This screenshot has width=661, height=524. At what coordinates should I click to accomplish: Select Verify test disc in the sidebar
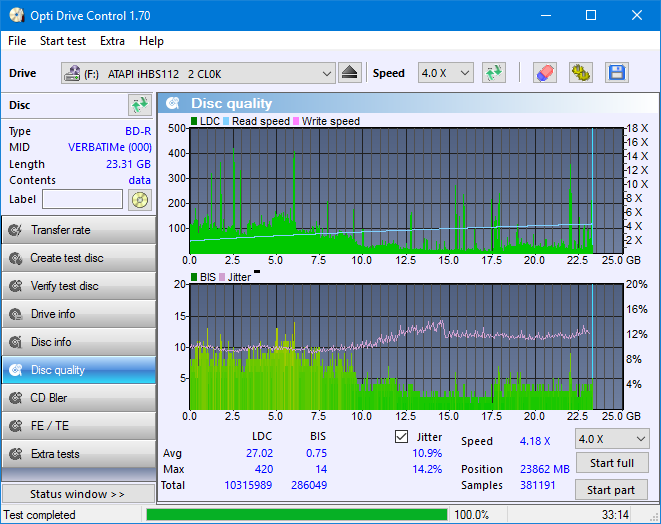(x=79, y=286)
